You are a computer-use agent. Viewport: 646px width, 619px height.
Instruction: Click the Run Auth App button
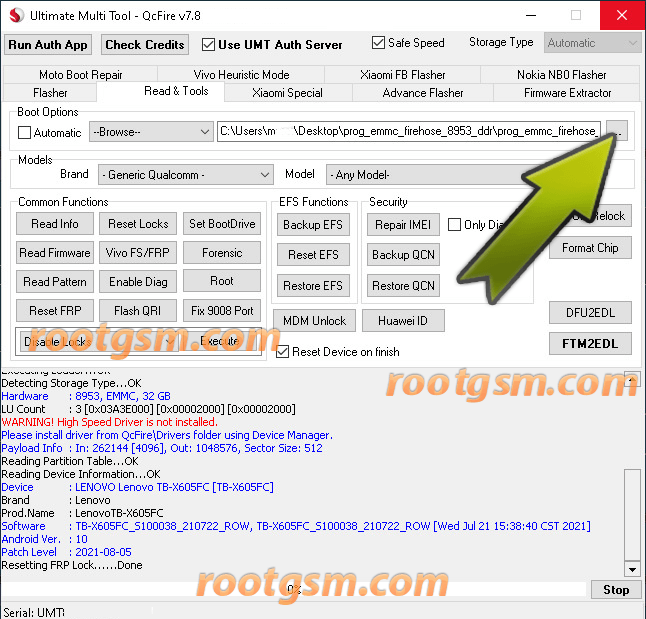[x=48, y=45]
